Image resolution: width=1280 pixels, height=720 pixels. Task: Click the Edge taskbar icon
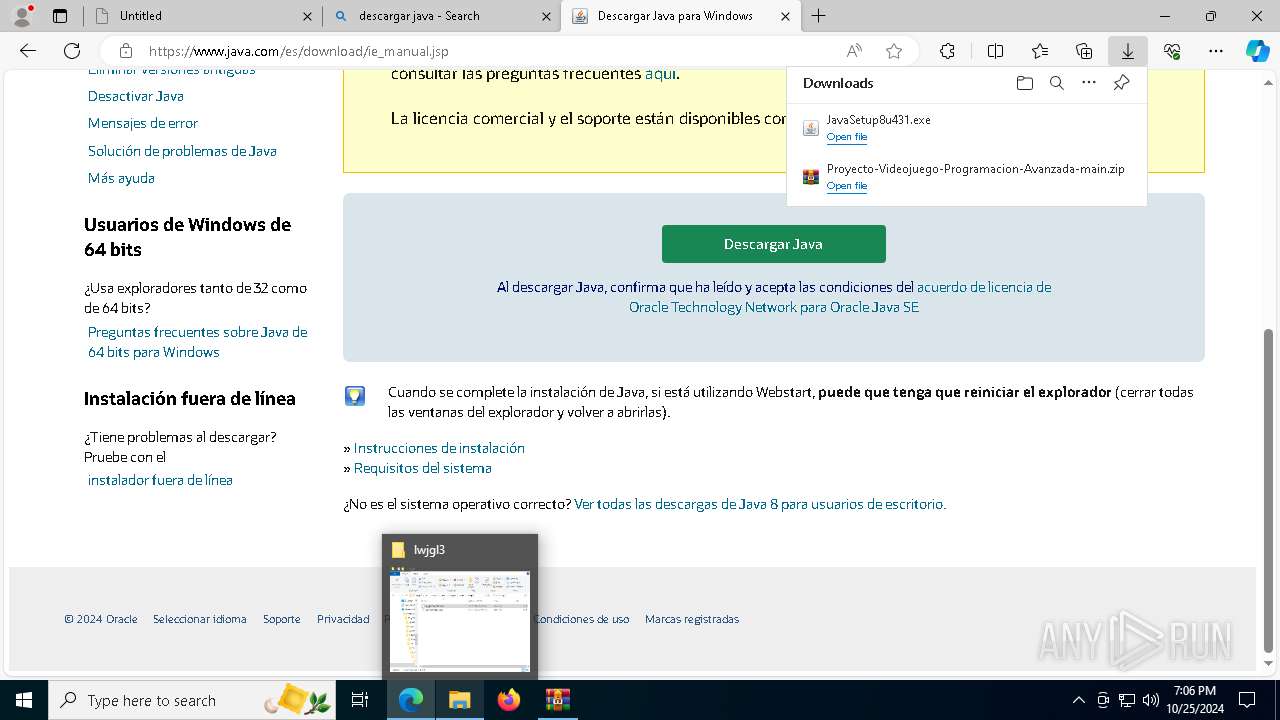pos(411,700)
